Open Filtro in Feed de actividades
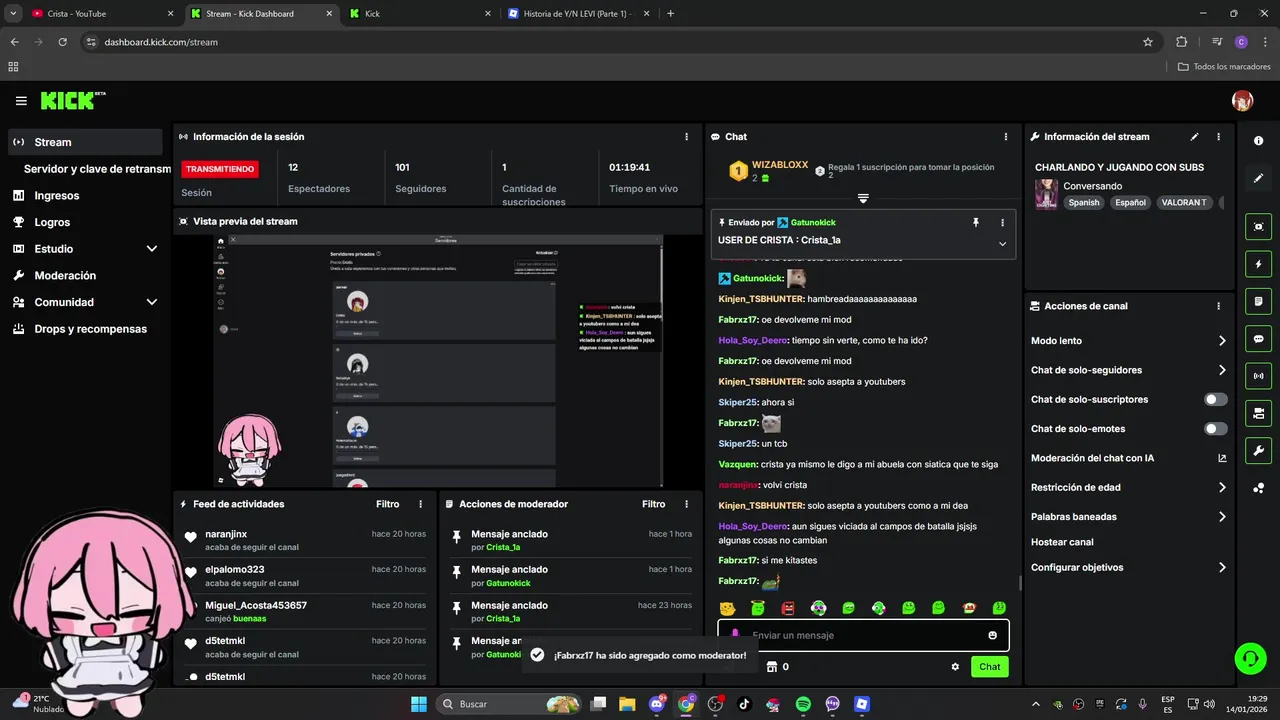1280x720 pixels. [x=387, y=504]
